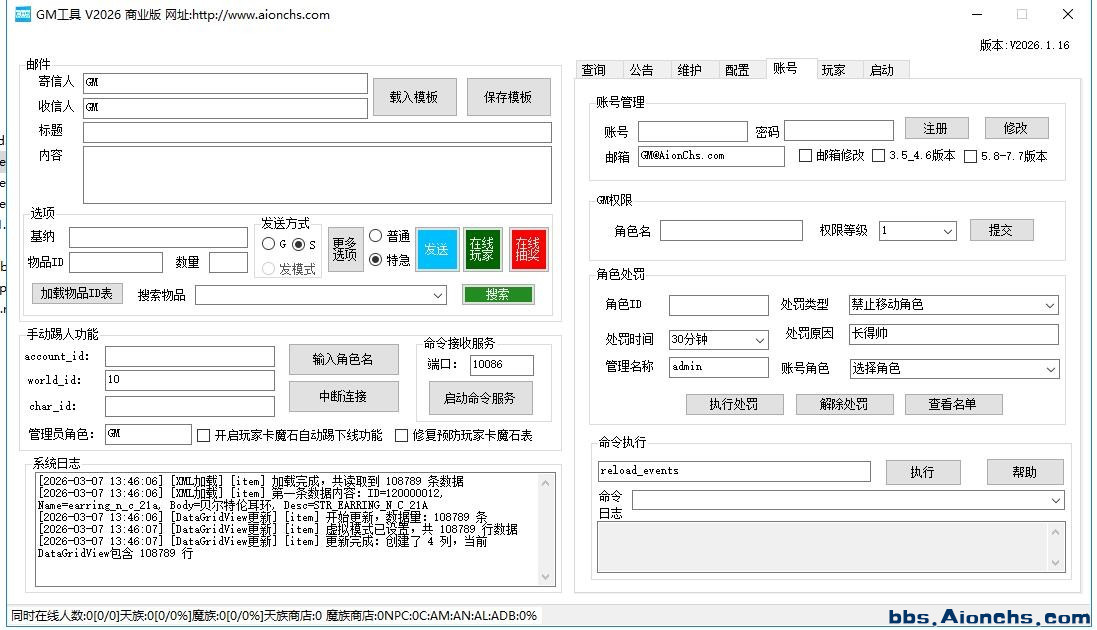Image resolution: width=1097 pixels, height=630 pixels.
Task: Check the 开启玩家卡魔石自动踢下线功能 option
Action: click(x=204, y=435)
